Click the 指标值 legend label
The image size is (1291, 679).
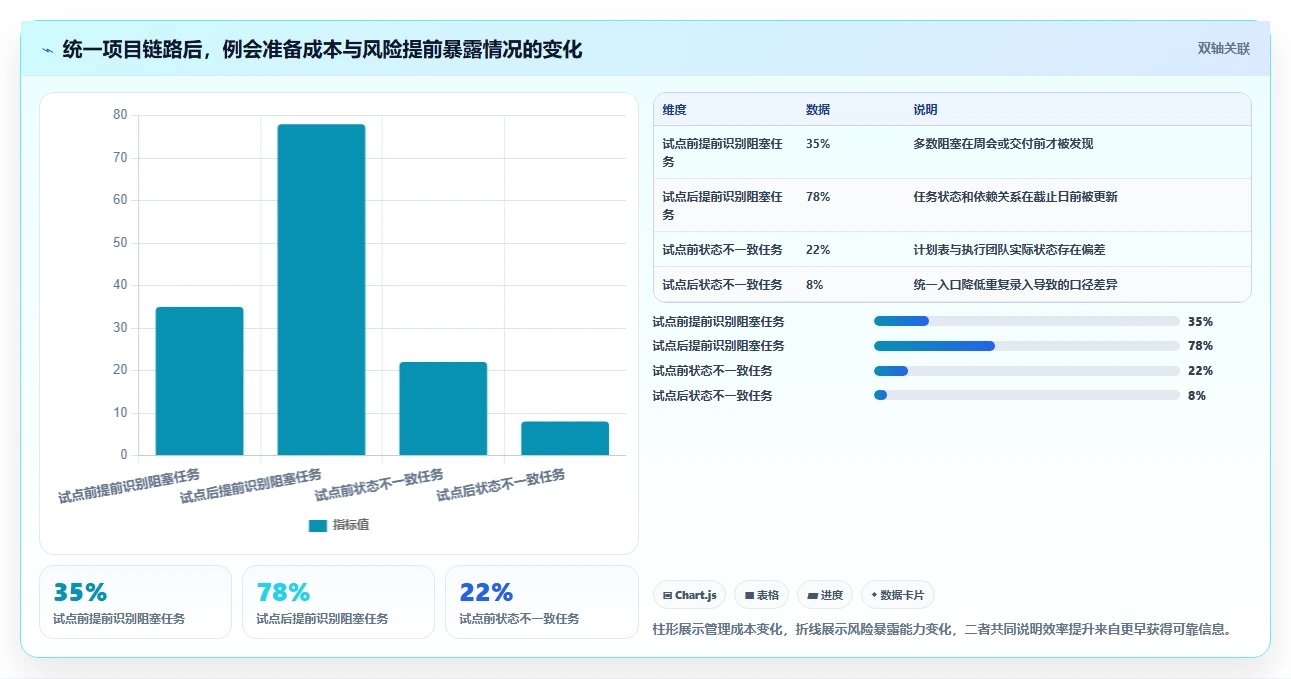[351, 526]
